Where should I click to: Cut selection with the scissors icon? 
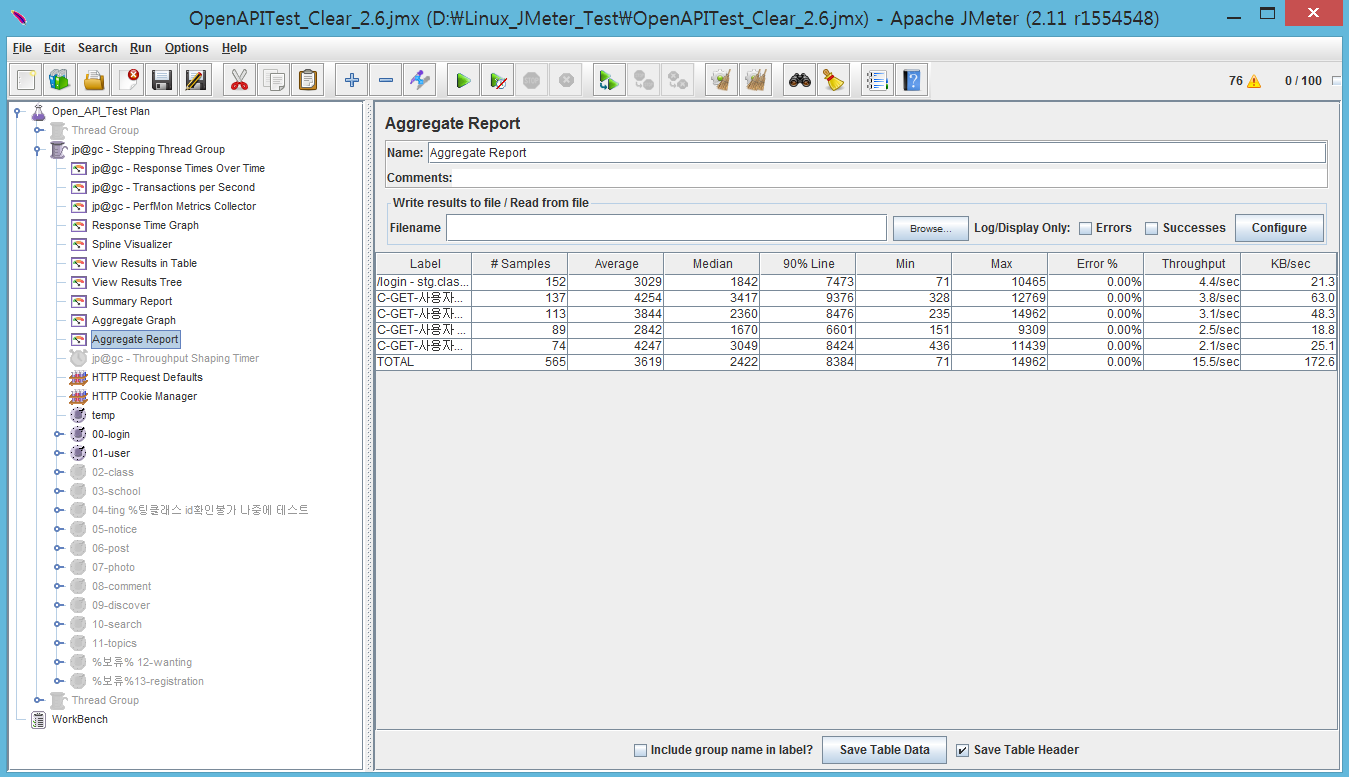pos(239,81)
